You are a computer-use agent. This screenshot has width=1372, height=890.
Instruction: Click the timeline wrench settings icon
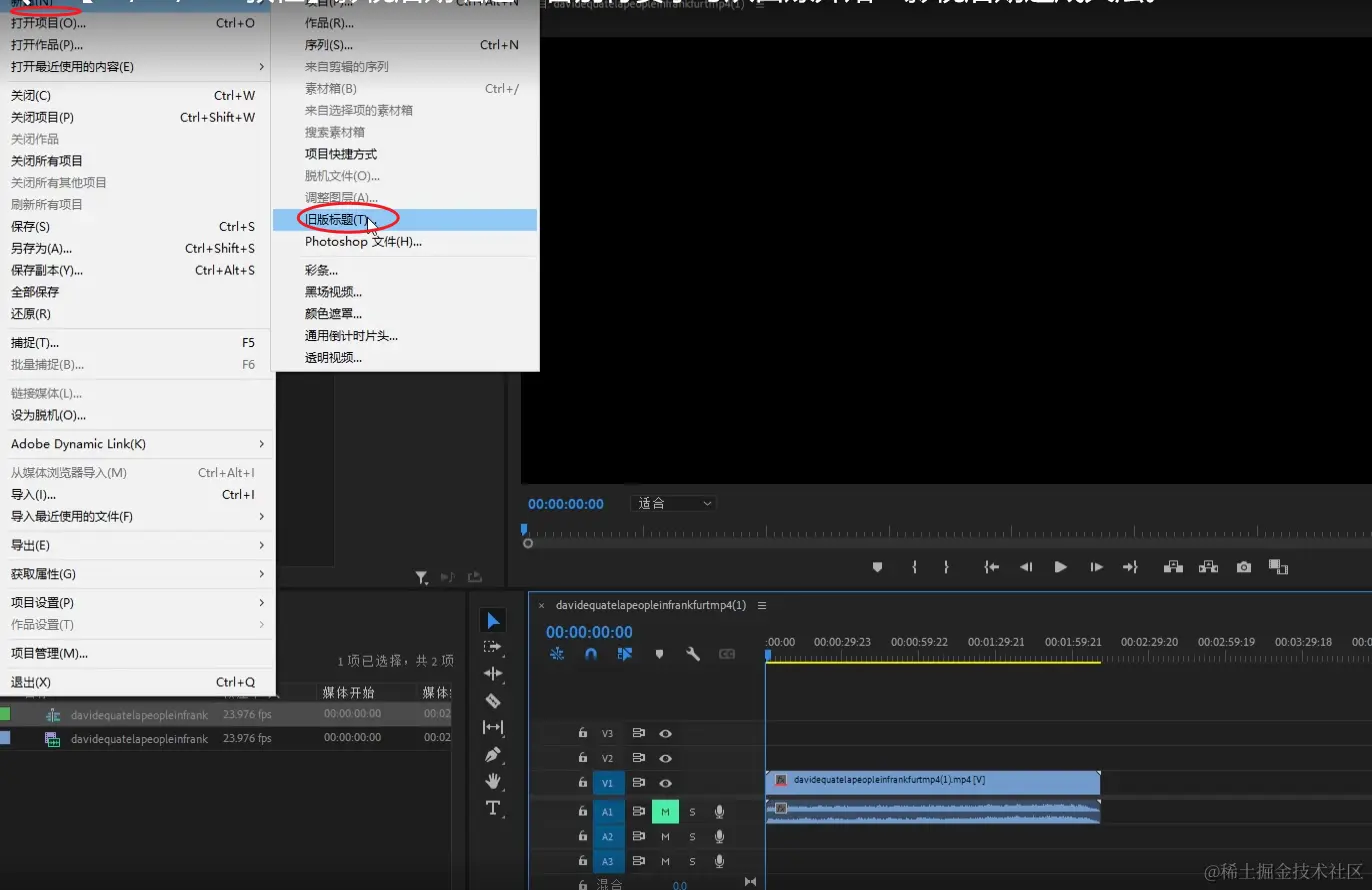(692, 654)
